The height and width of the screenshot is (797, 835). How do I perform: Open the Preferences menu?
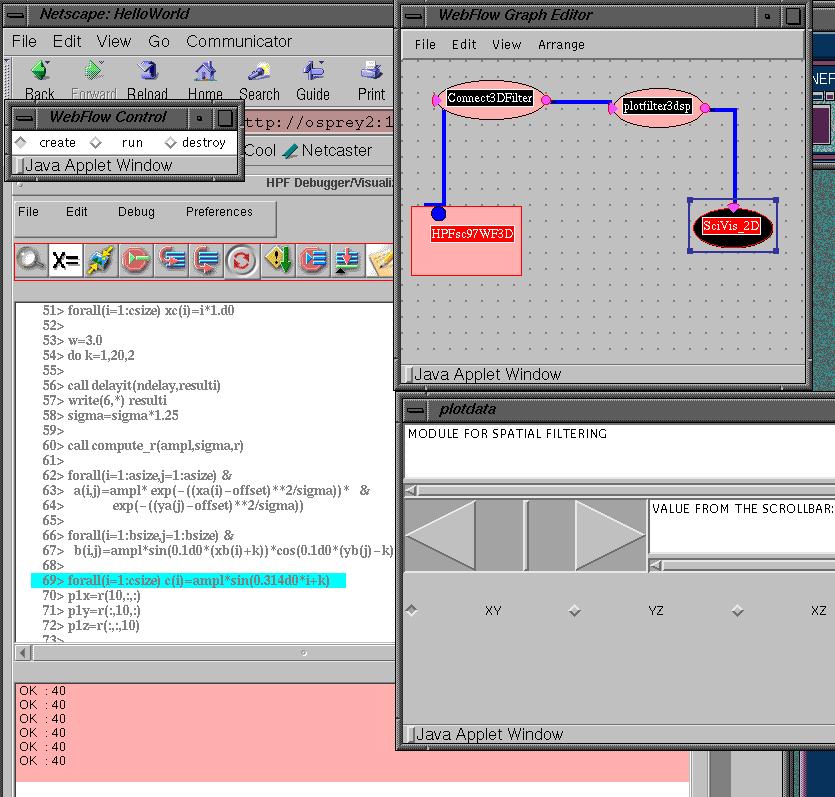tap(219, 212)
